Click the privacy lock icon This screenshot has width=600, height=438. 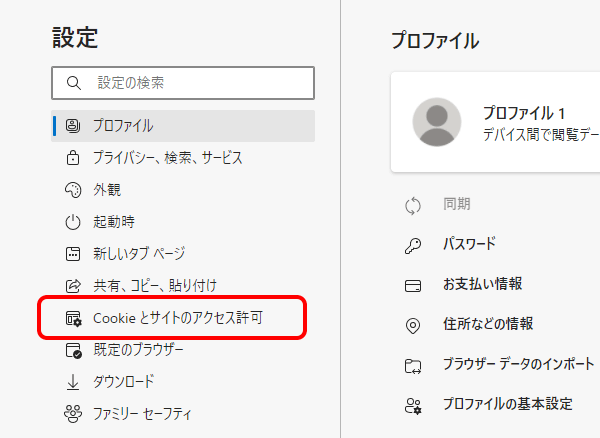[73, 158]
